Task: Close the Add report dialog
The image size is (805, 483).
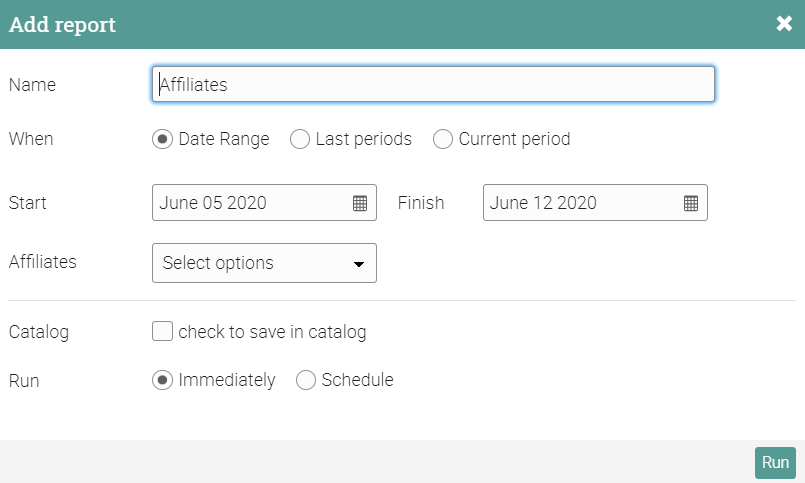Action: 784,24
